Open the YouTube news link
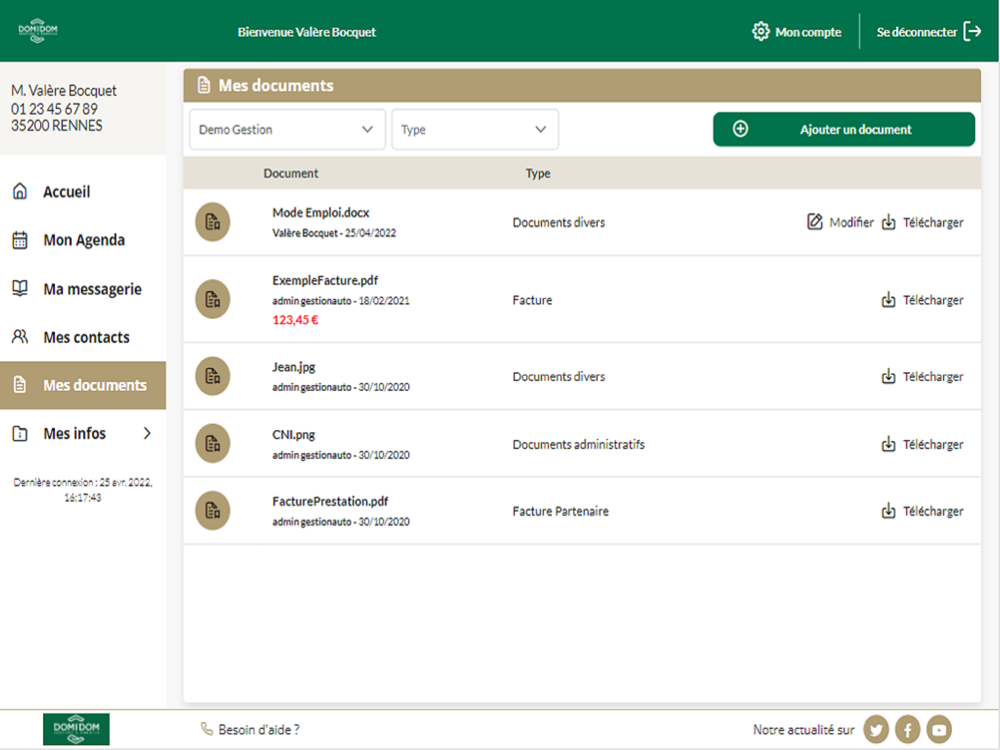1000x750 pixels. click(939, 730)
